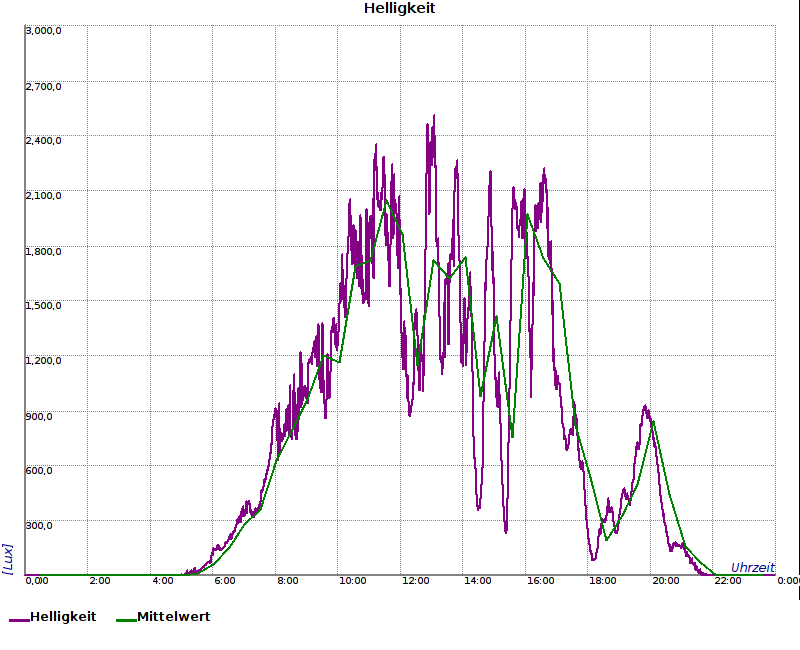Click the 2,700,0 y-axis value
This screenshot has width=800, height=650.
[43, 86]
